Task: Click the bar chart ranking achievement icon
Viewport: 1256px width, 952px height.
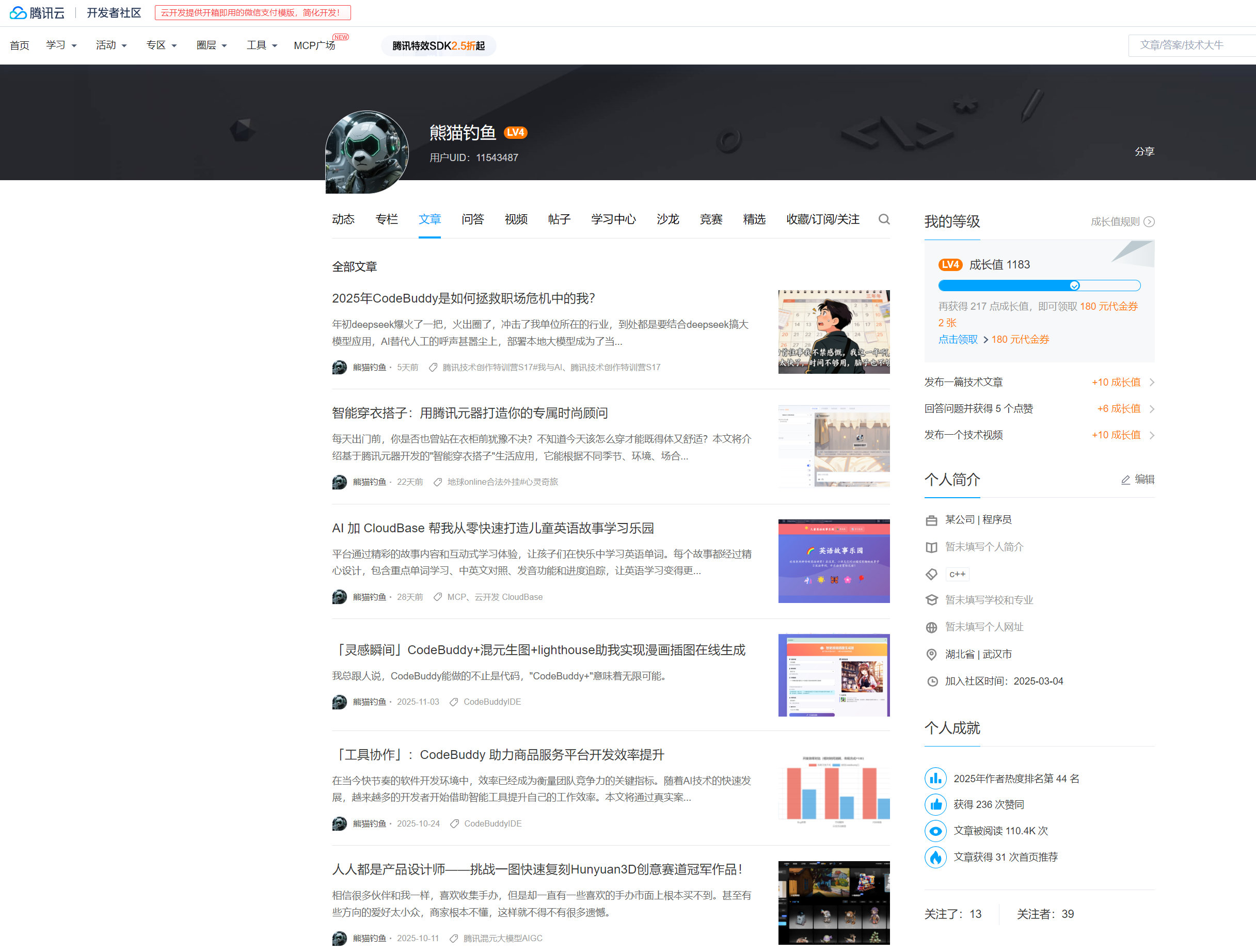Action: click(x=935, y=779)
